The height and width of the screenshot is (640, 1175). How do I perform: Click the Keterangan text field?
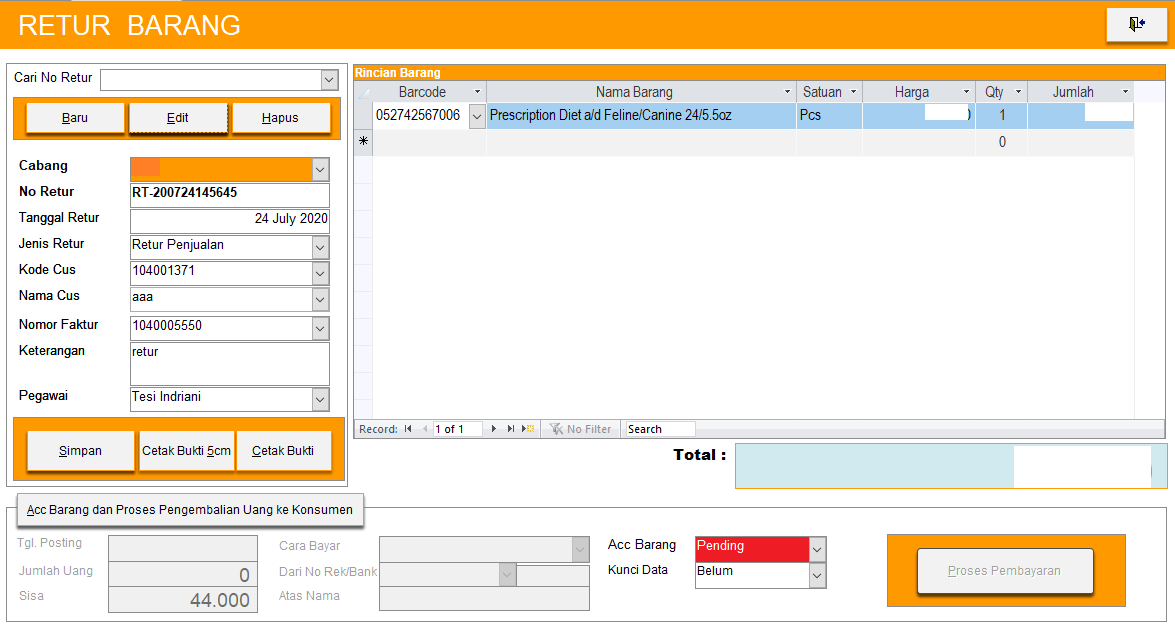click(229, 364)
